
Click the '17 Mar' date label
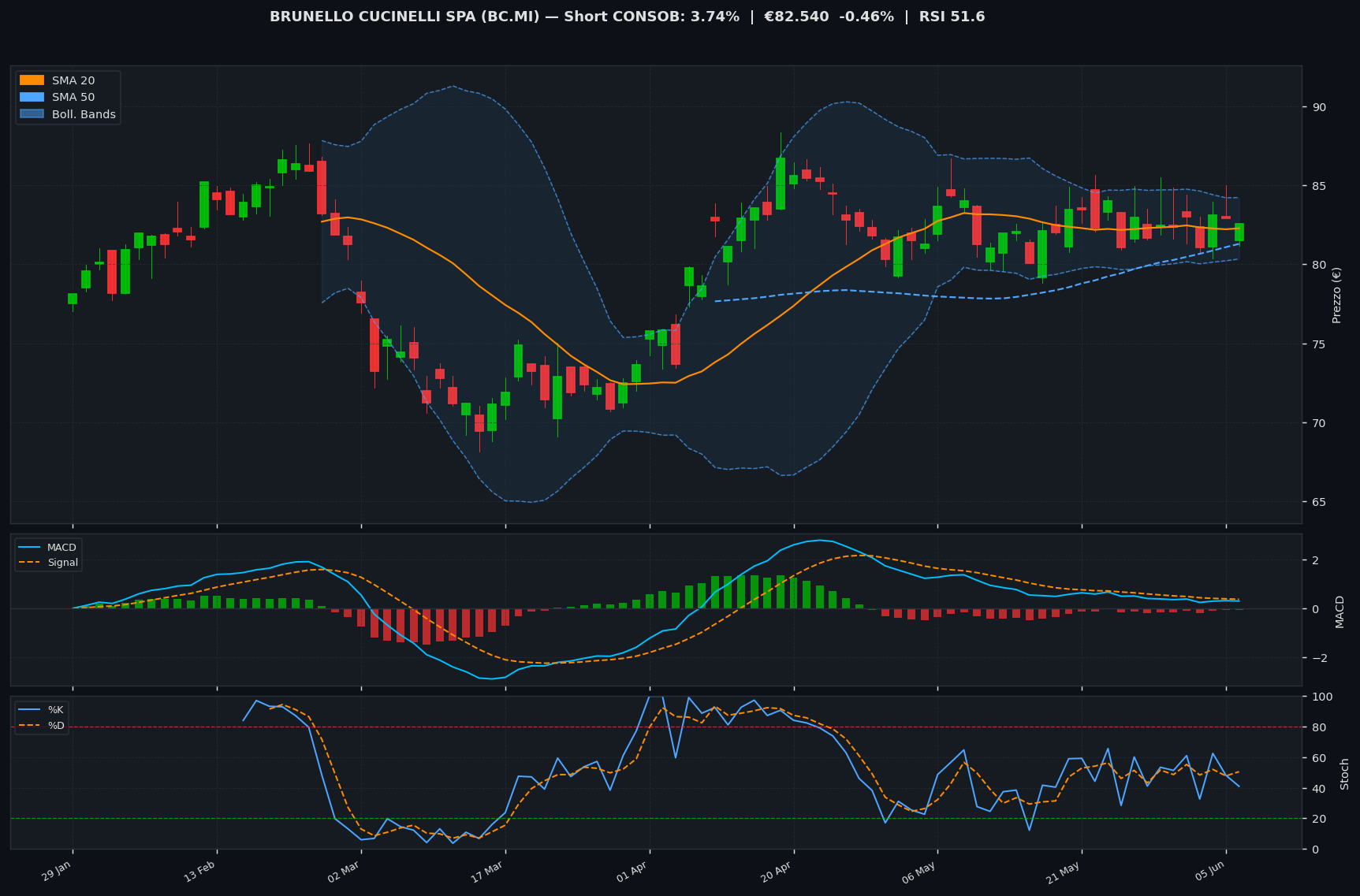[x=488, y=871]
